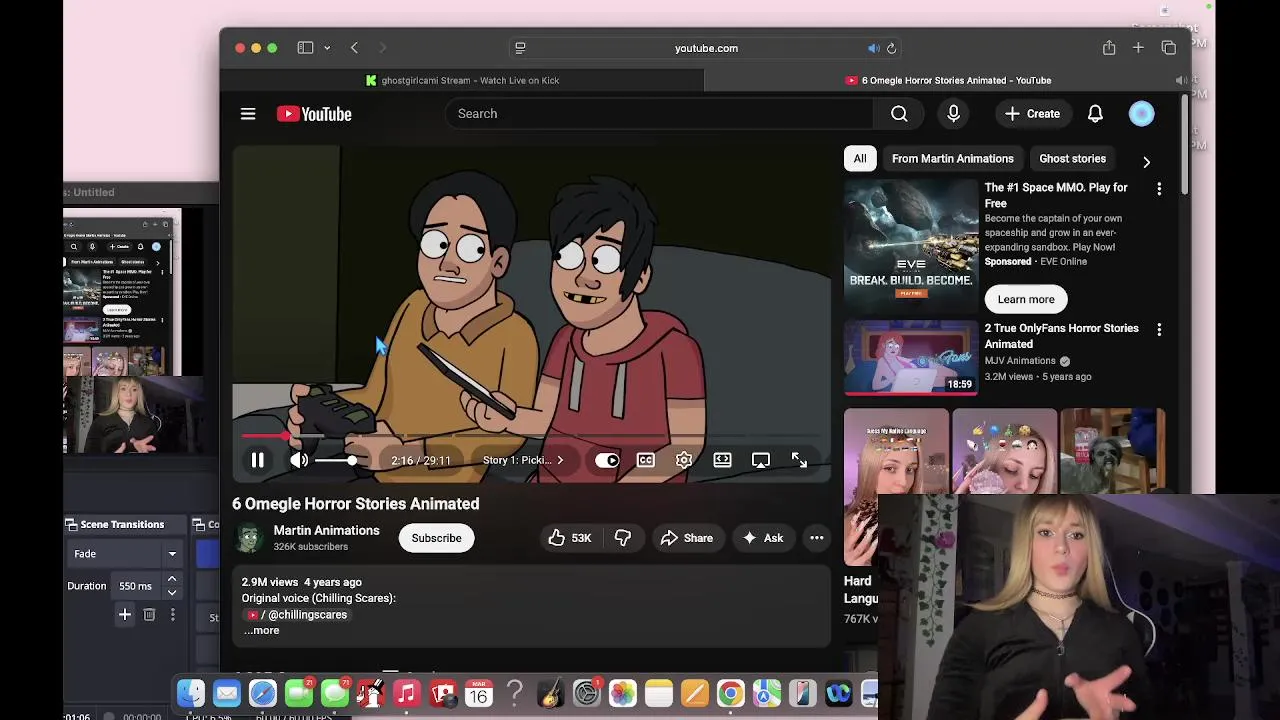Adjust the volume slider knob
The image size is (1280, 720).
click(x=352, y=460)
